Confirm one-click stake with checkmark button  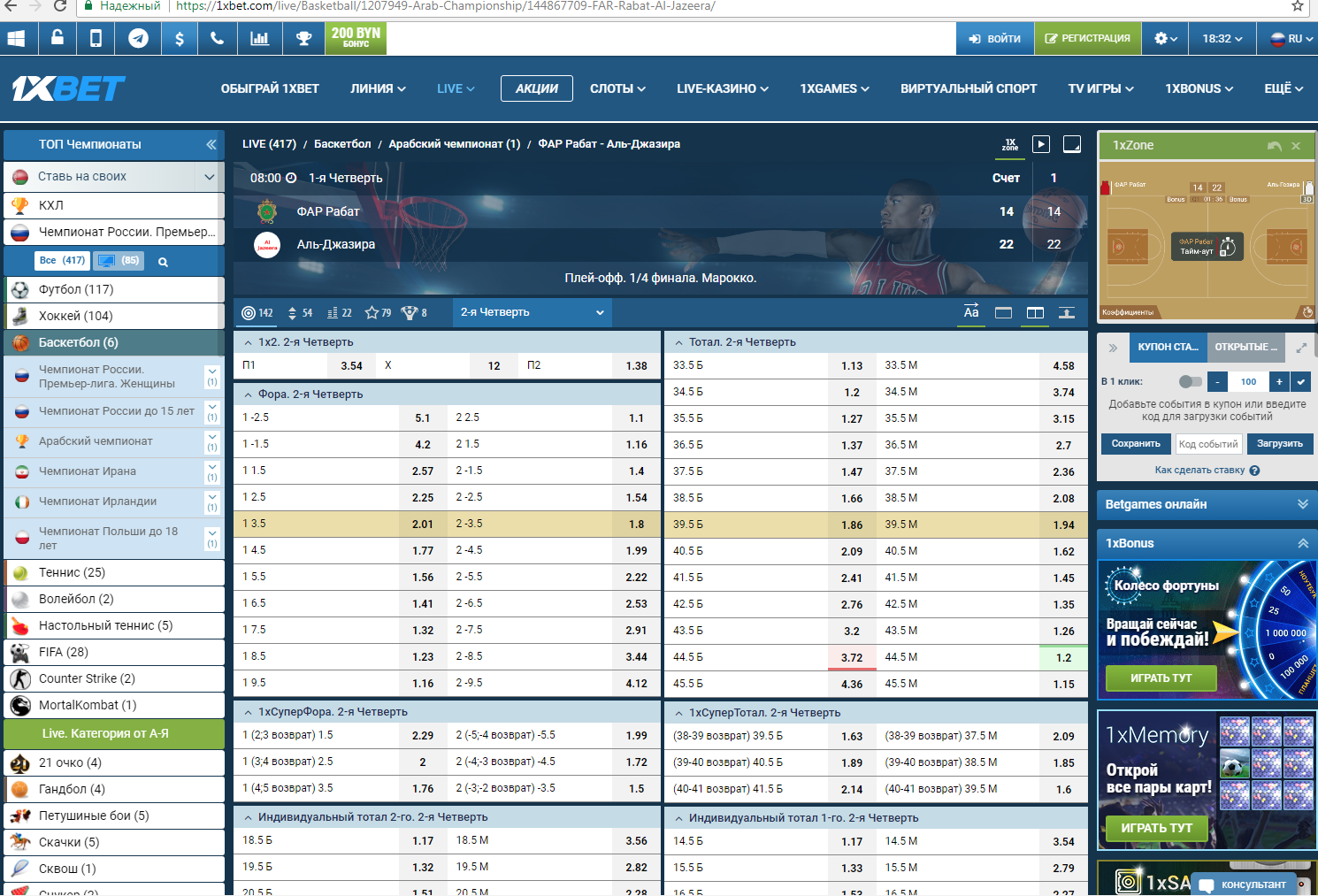1300,381
